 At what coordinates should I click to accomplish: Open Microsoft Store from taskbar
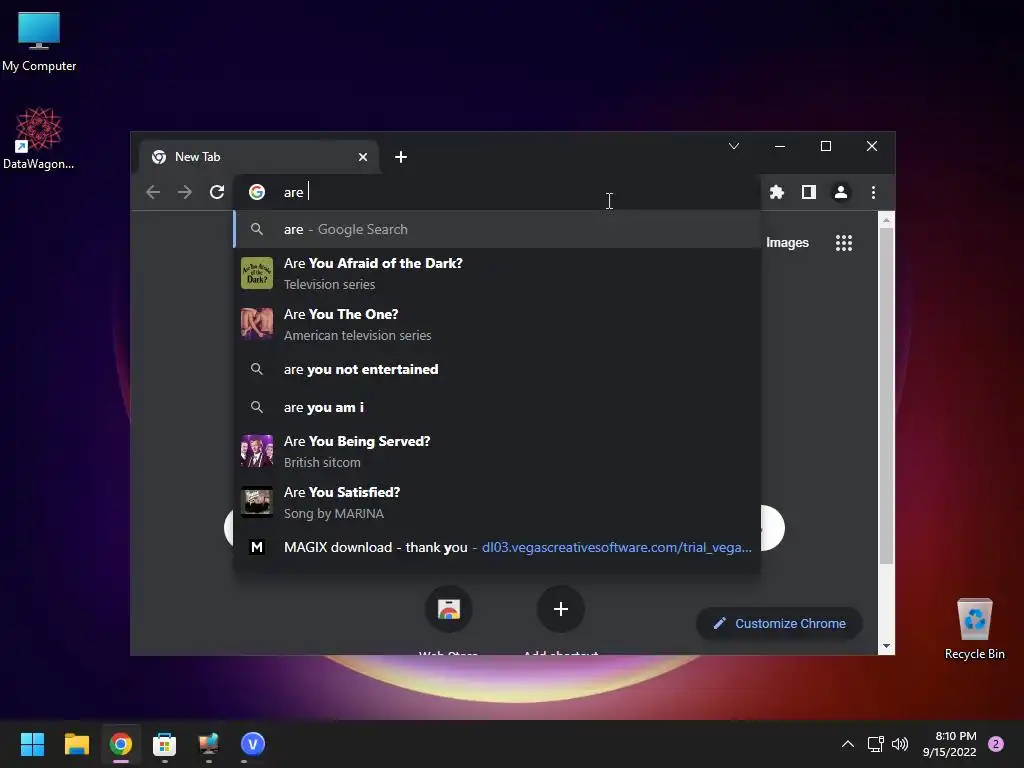click(165, 744)
